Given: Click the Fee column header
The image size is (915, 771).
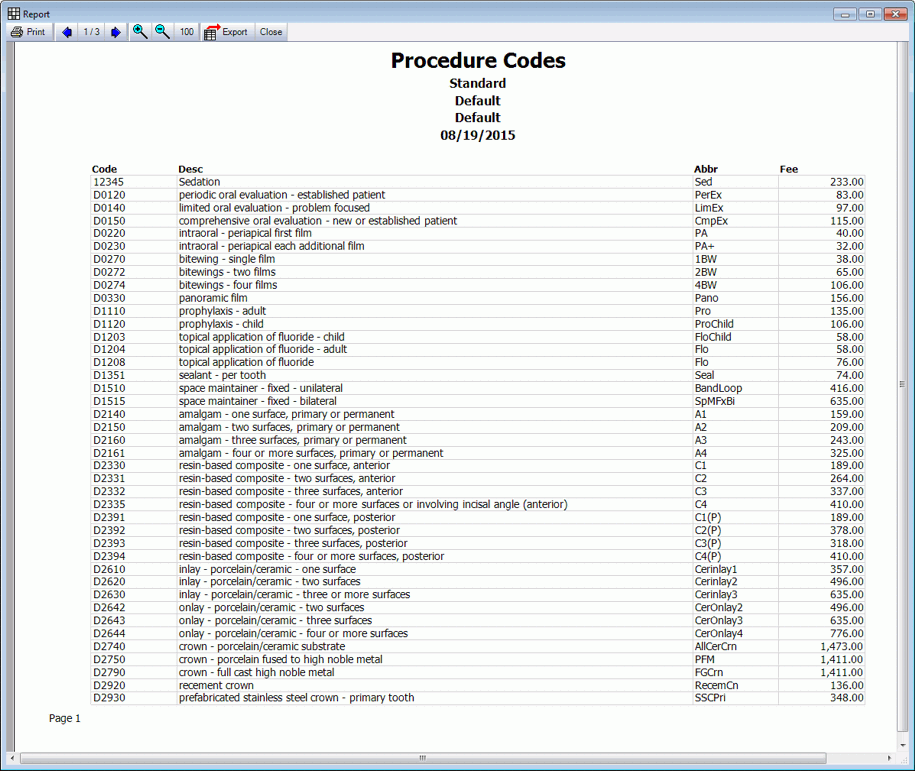Looking at the screenshot, I should [x=789, y=169].
